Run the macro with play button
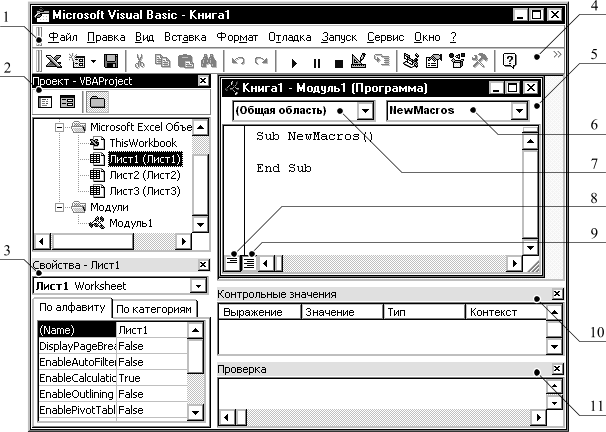This screenshot has width=606, height=432. tap(294, 63)
